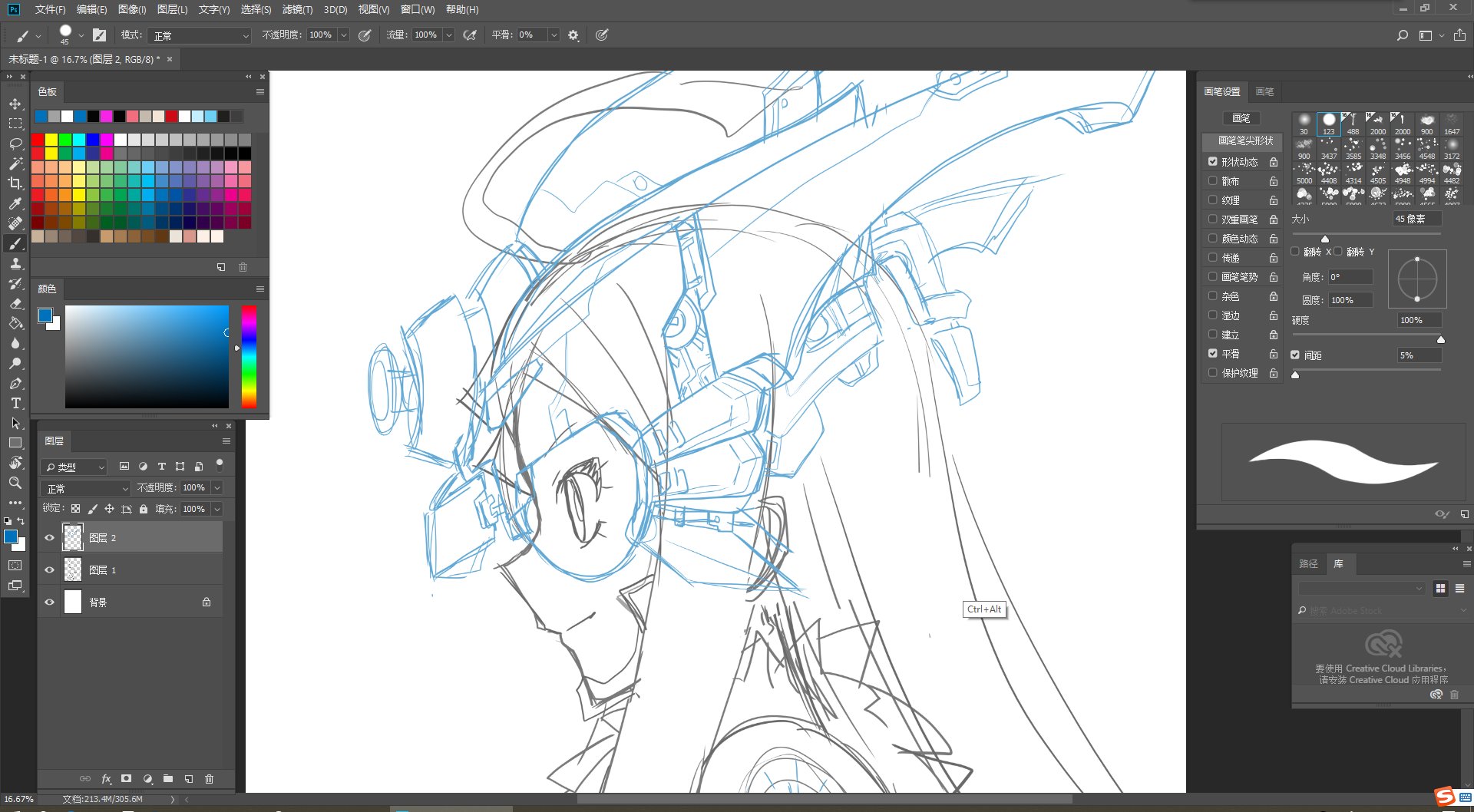Hide layer 图层 2 with eye icon

50,538
